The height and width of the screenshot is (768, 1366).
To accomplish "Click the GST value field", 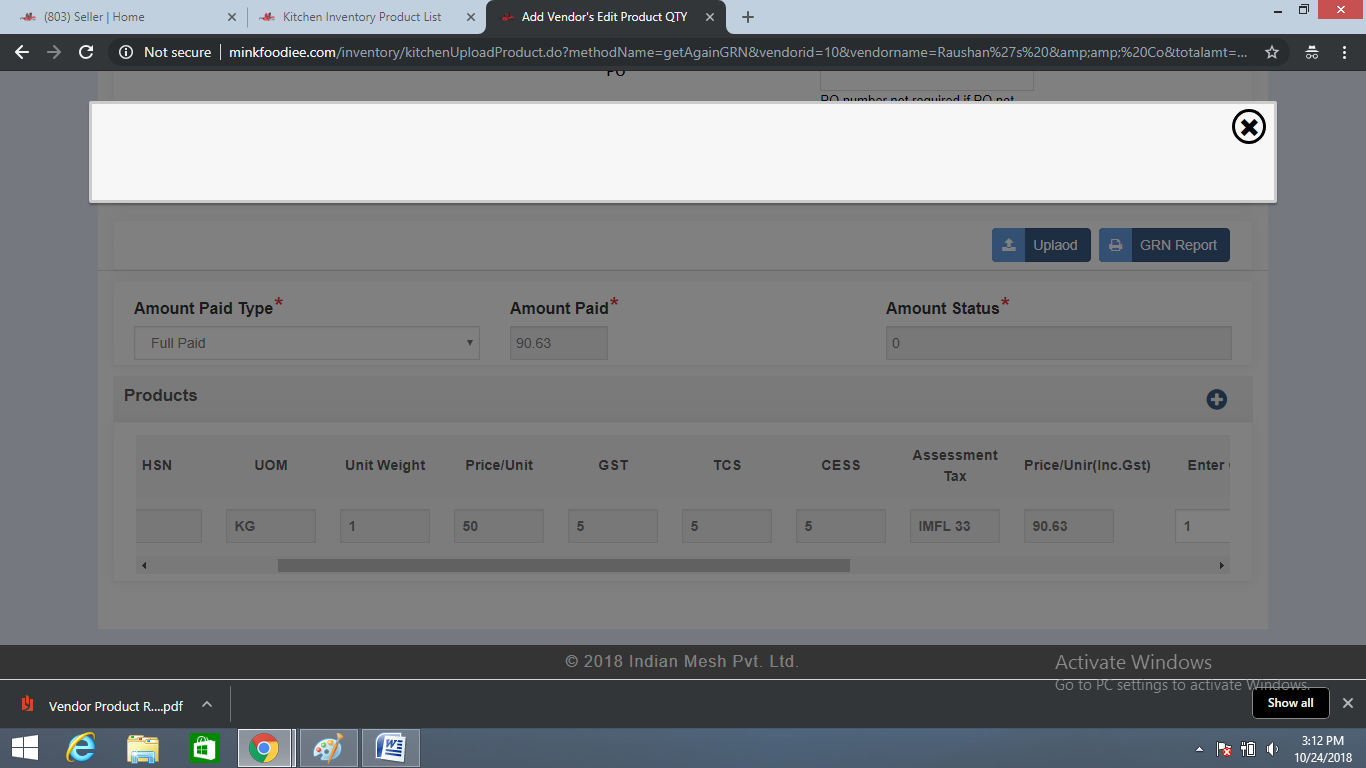I will pos(613,526).
